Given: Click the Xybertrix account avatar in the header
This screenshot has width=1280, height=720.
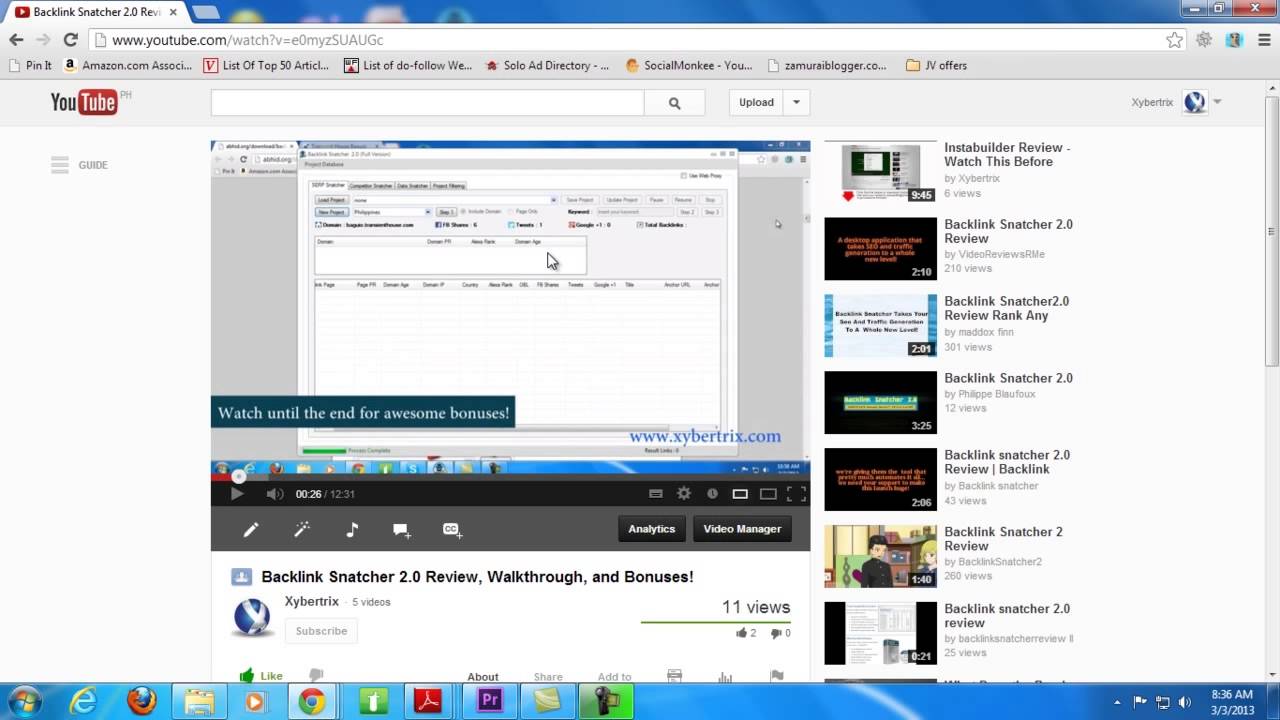Looking at the screenshot, I should coord(1194,102).
